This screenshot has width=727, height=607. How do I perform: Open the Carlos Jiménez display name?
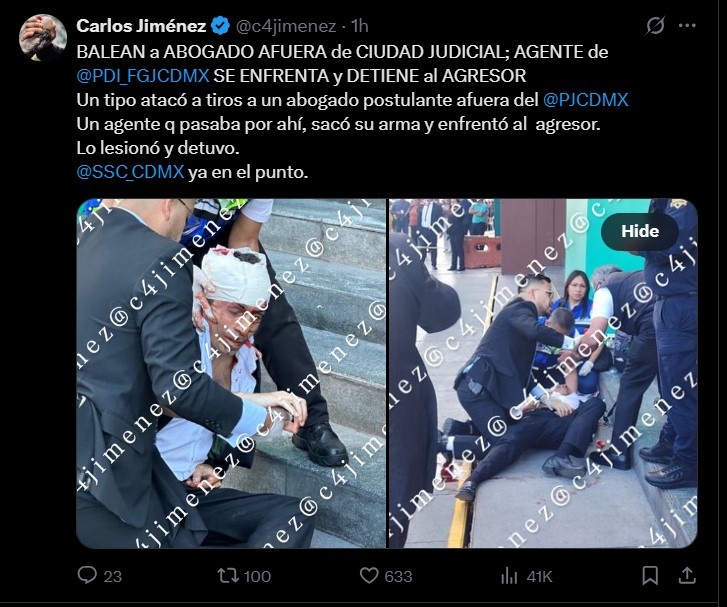pos(141,26)
